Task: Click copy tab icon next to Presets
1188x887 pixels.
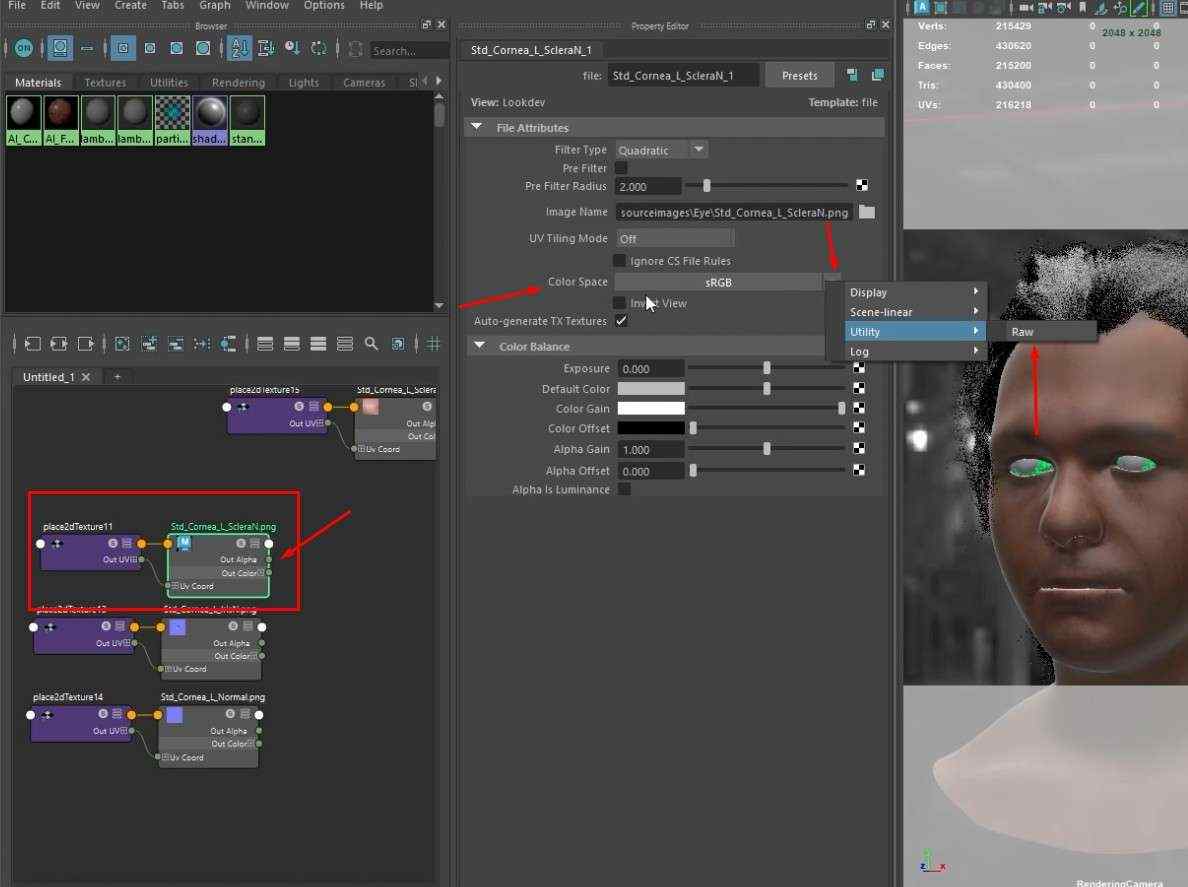Action: [877, 75]
